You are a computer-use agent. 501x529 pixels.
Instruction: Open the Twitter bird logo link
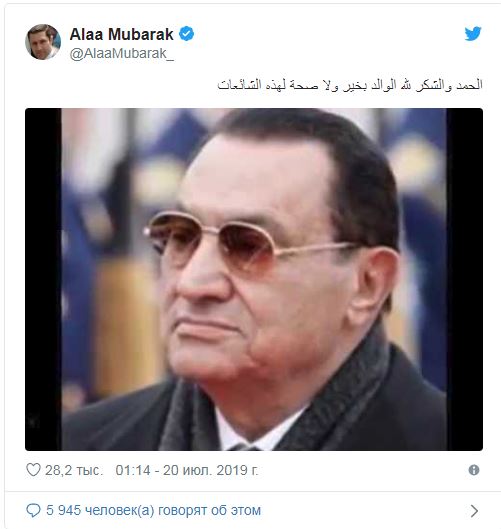pos(473,33)
